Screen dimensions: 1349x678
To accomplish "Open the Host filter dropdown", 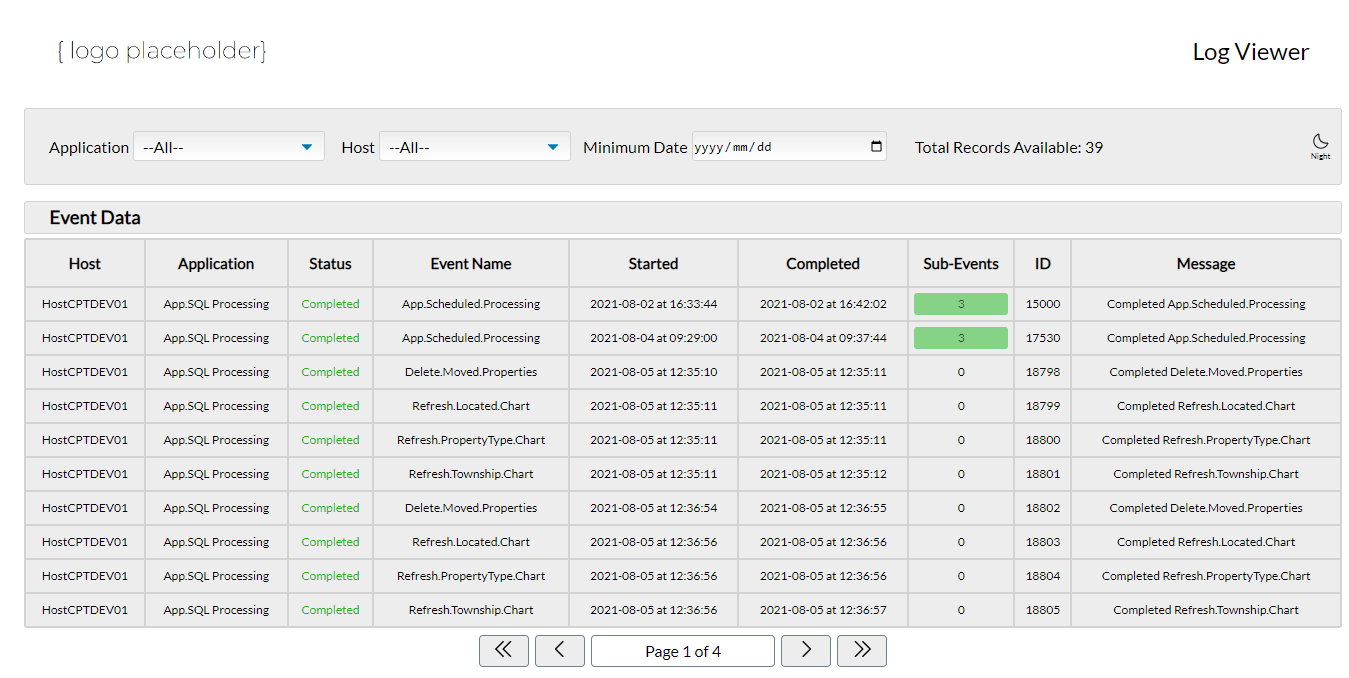I will coord(475,146).
